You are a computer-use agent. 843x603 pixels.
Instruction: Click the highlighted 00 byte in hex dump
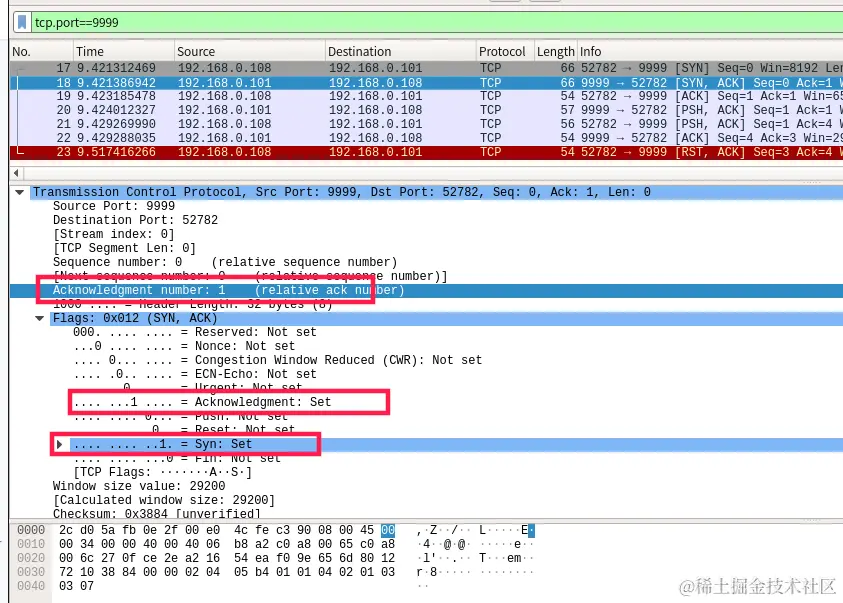[388, 530]
